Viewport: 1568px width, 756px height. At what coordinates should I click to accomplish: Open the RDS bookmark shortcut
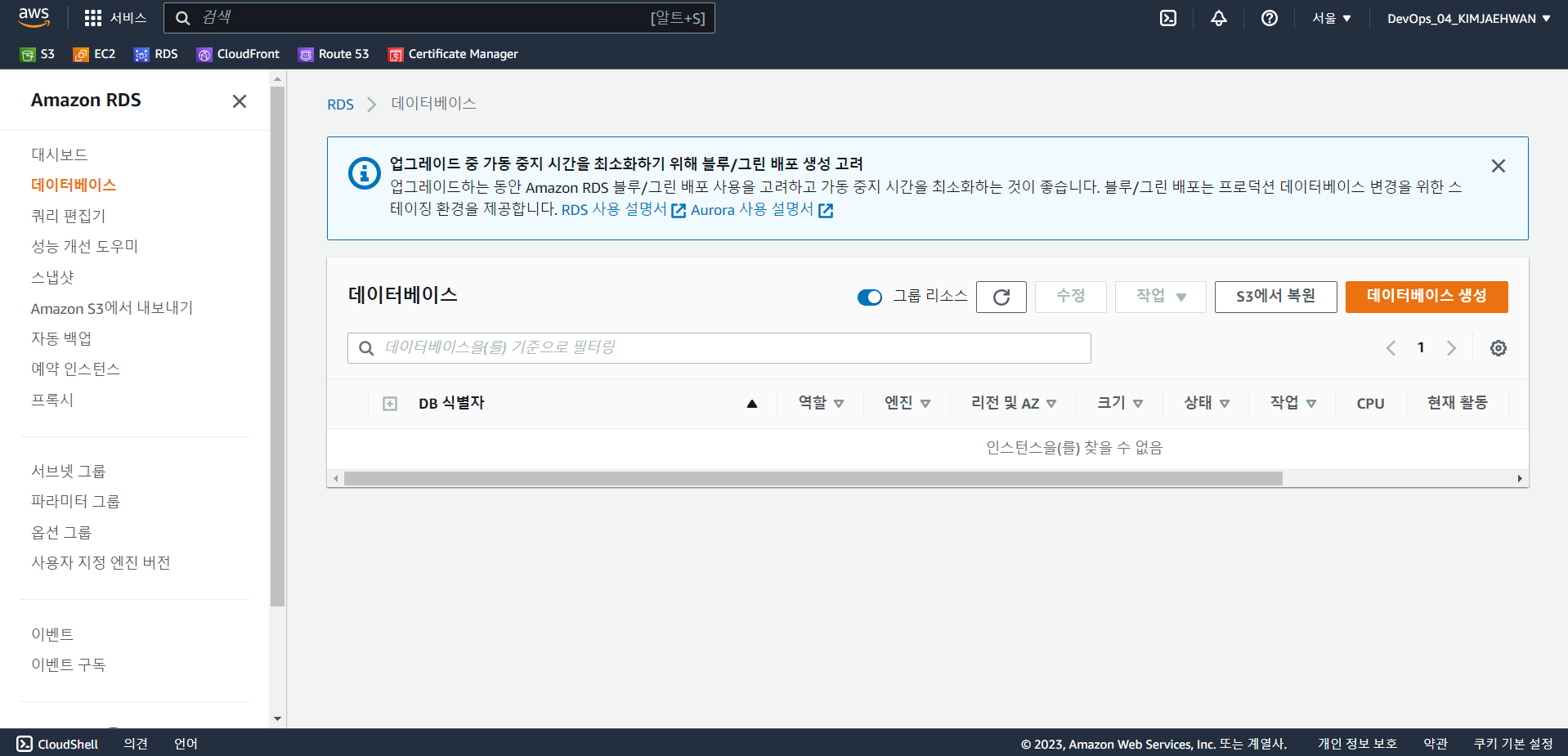tap(156, 54)
